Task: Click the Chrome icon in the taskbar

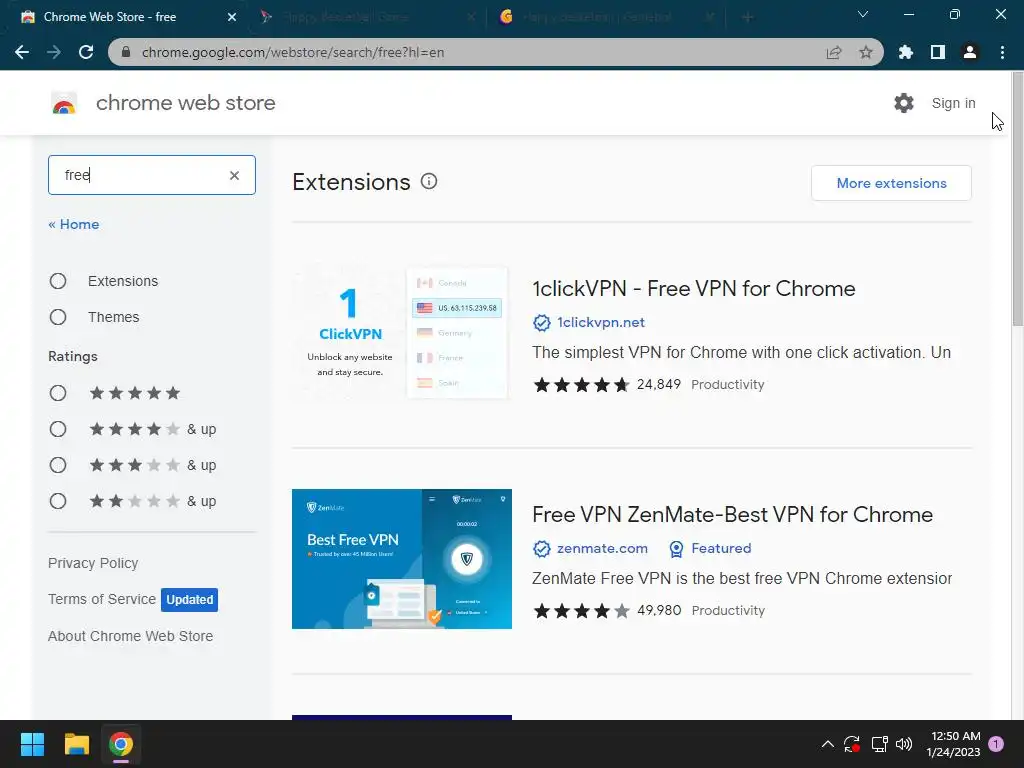Action: click(121, 744)
